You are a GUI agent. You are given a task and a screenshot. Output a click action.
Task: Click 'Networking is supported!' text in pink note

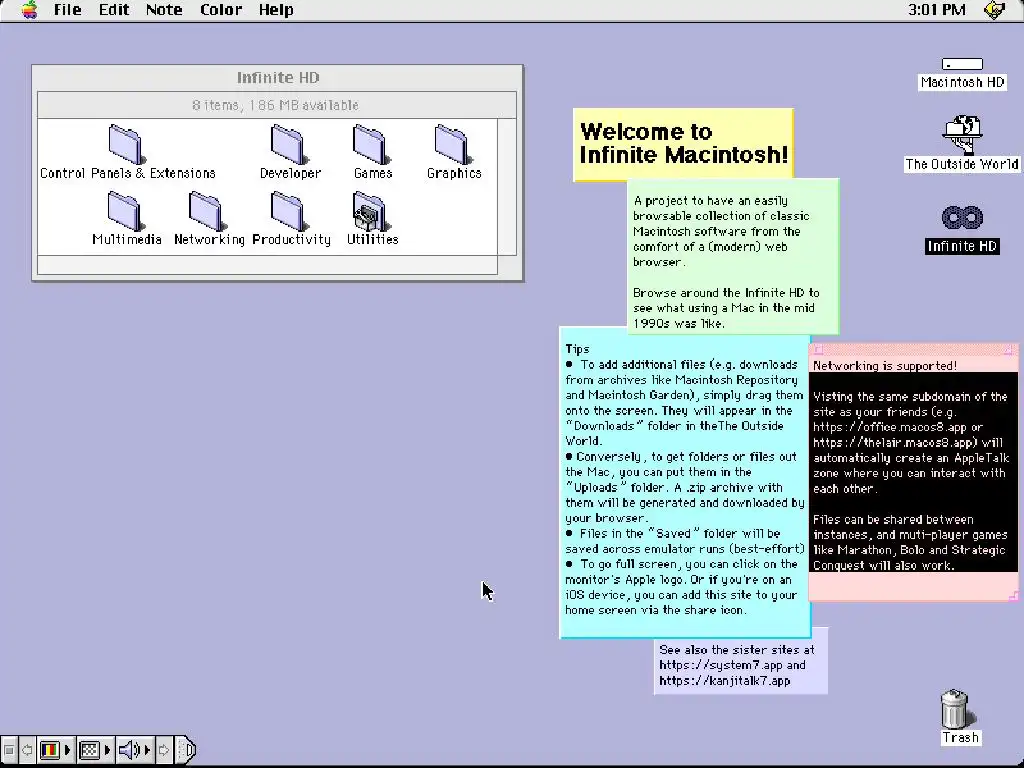coord(885,366)
